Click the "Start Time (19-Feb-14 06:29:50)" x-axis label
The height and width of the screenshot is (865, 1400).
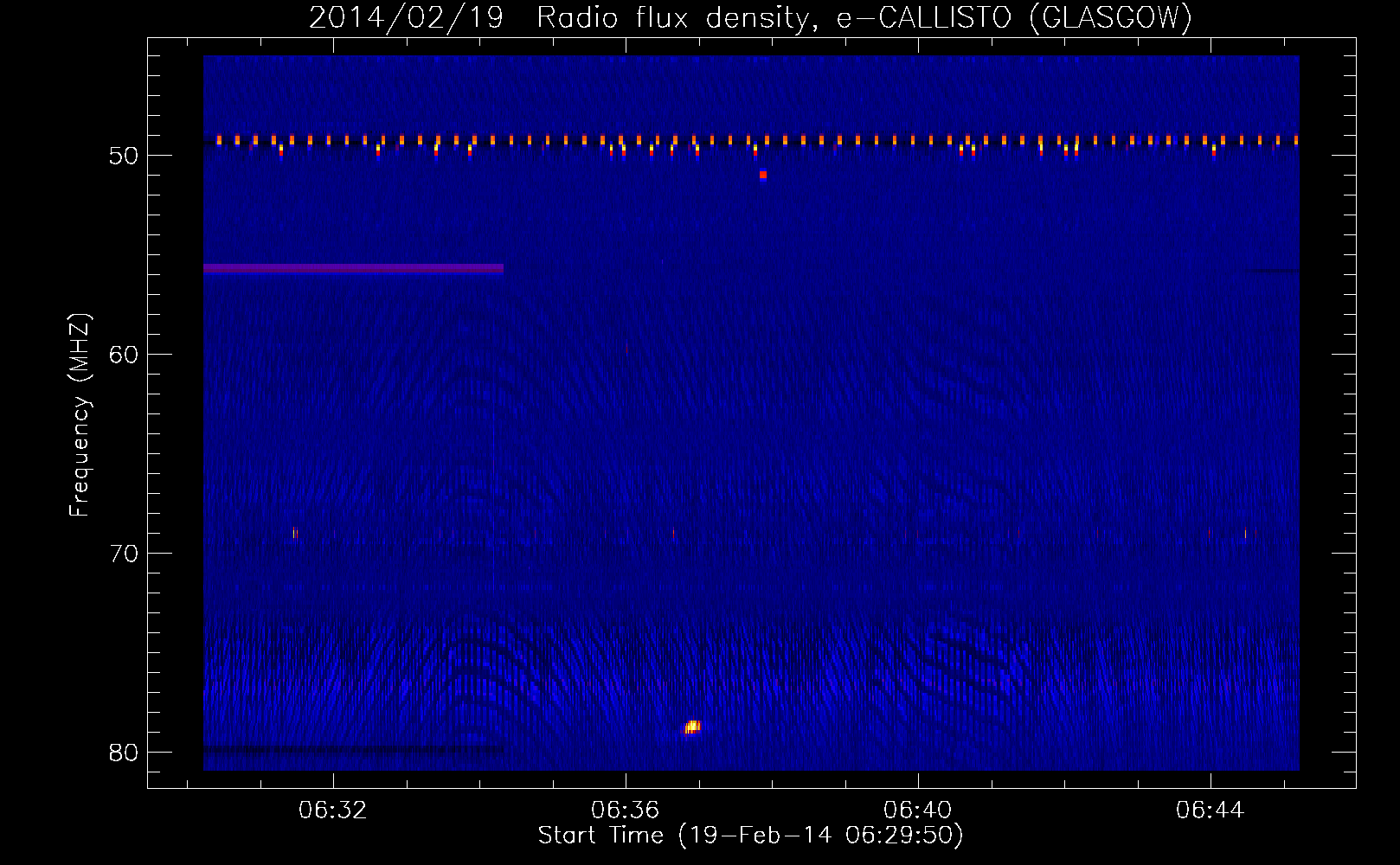(750, 836)
